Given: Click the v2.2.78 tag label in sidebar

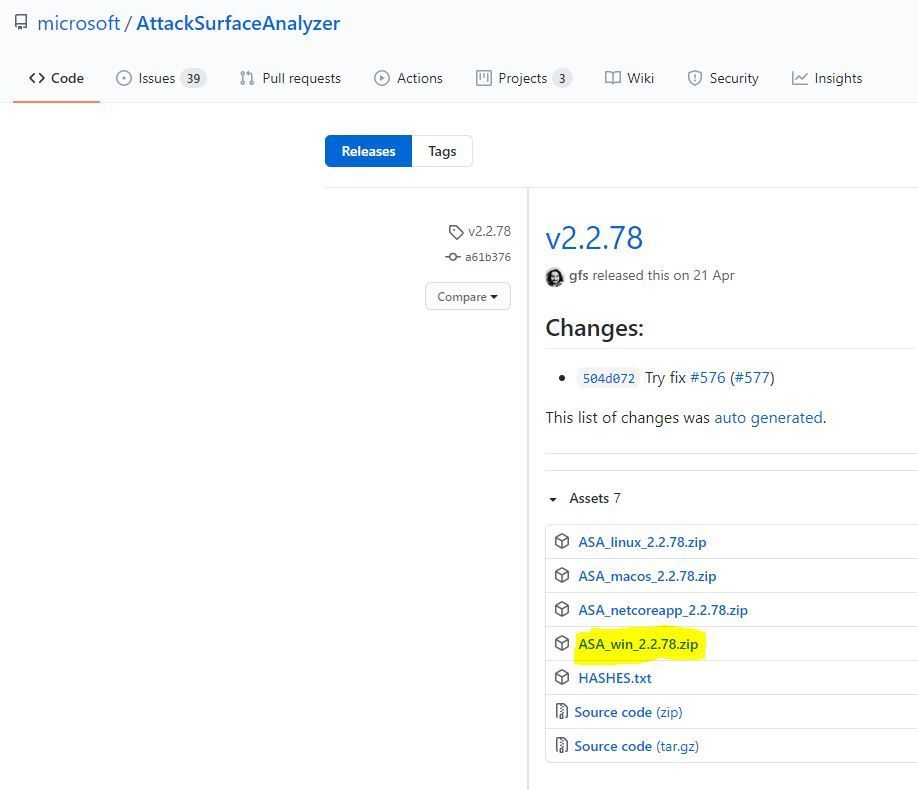Looking at the screenshot, I should tap(489, 231).
